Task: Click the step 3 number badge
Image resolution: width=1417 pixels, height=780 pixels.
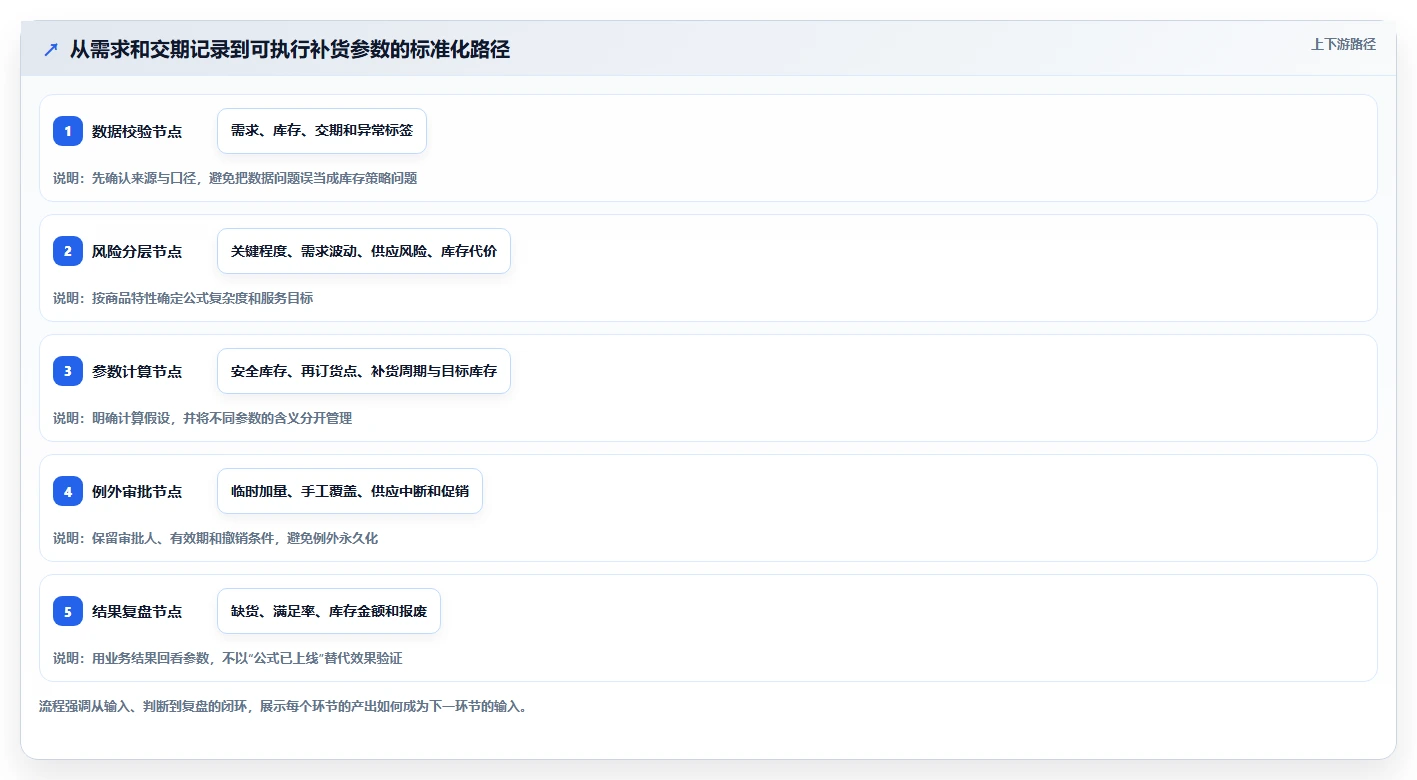Action: point(68,371)
